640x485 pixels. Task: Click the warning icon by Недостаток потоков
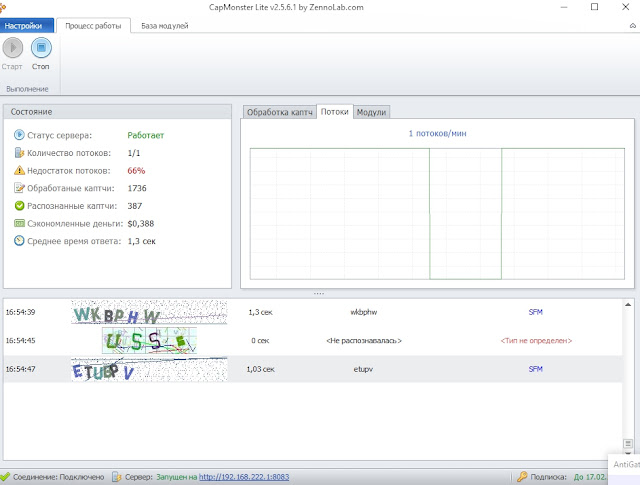[x=19, y=170]
